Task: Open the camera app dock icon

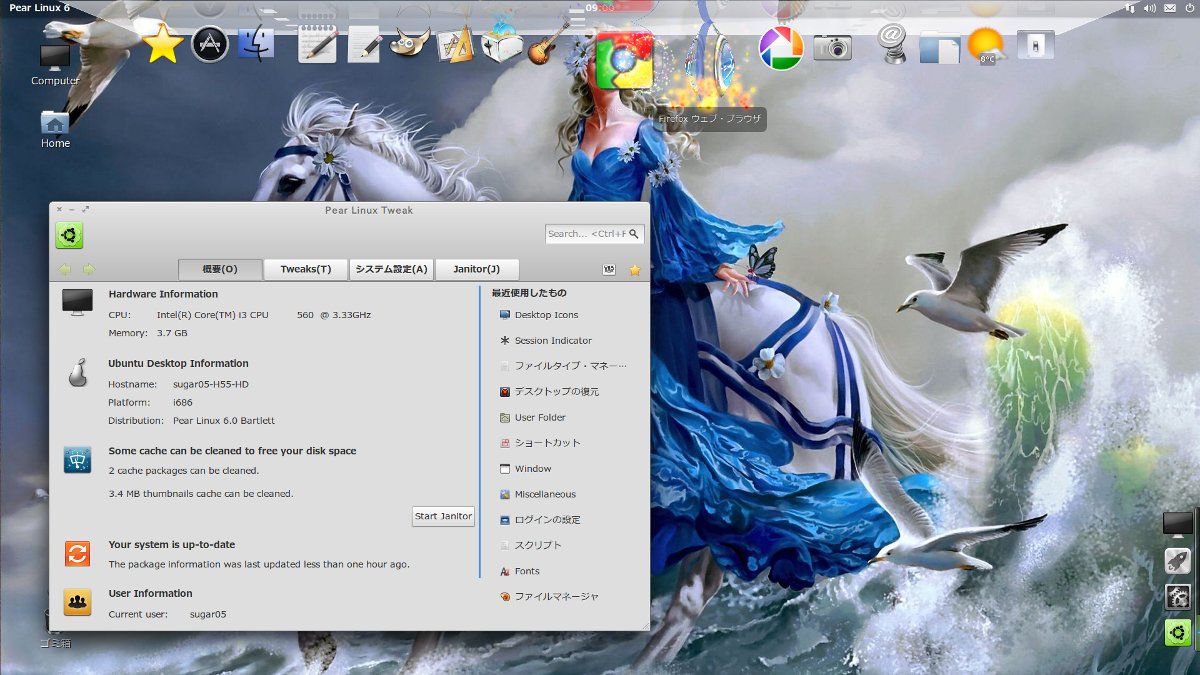Action: pos(832,47)
